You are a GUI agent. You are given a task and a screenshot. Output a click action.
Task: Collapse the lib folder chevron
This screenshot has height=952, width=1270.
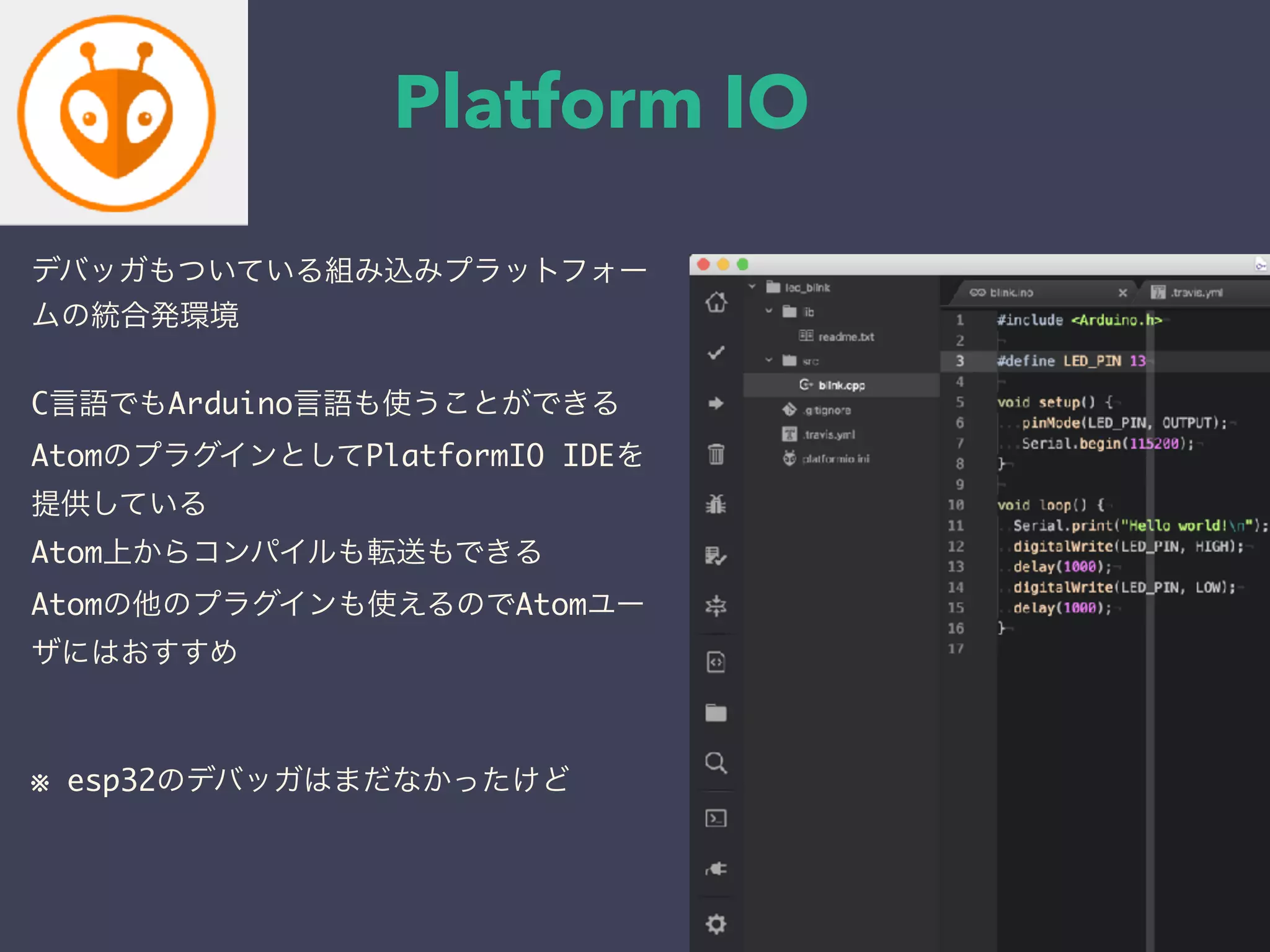point(769,311)
